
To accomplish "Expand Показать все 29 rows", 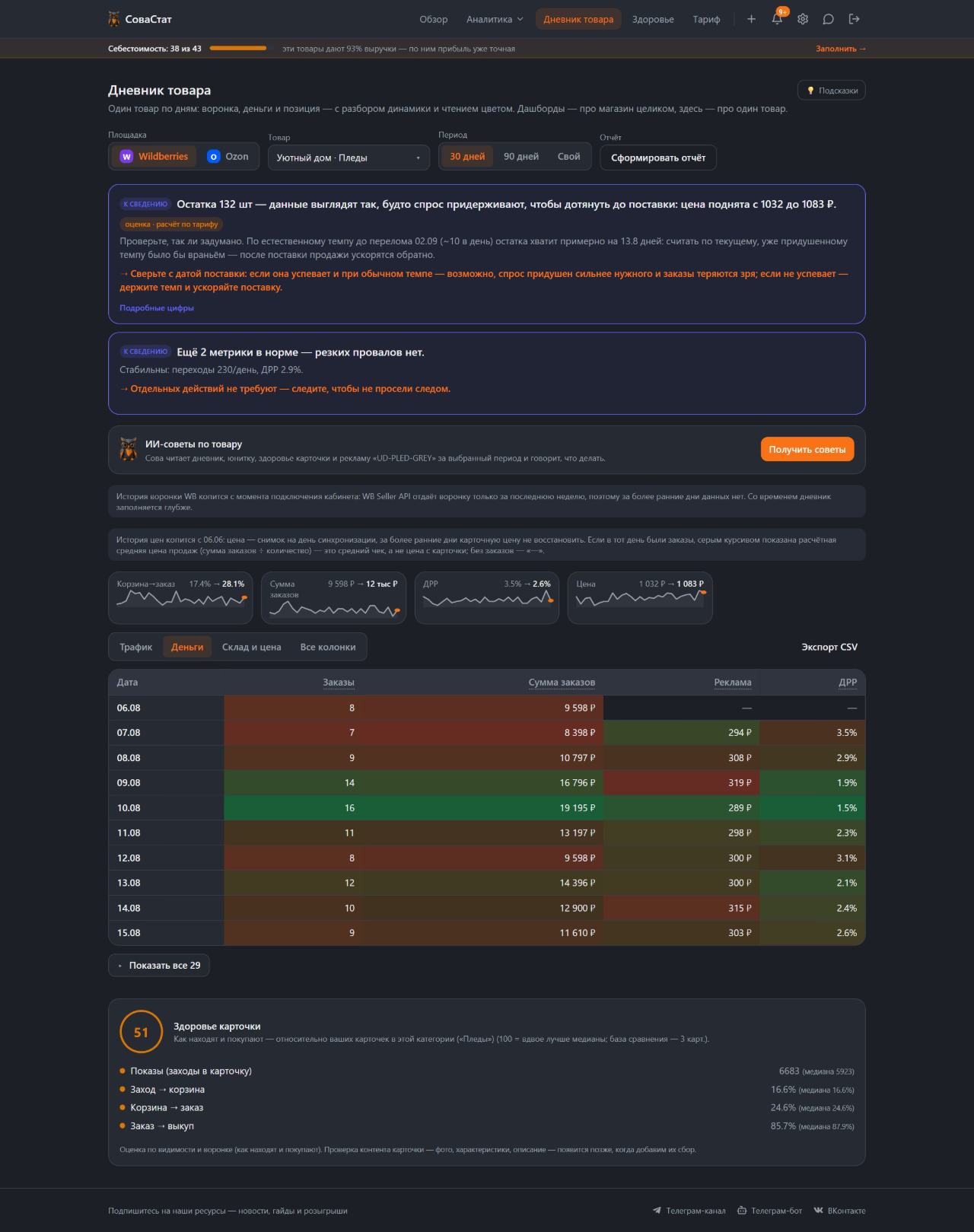I will click(159, 966).
